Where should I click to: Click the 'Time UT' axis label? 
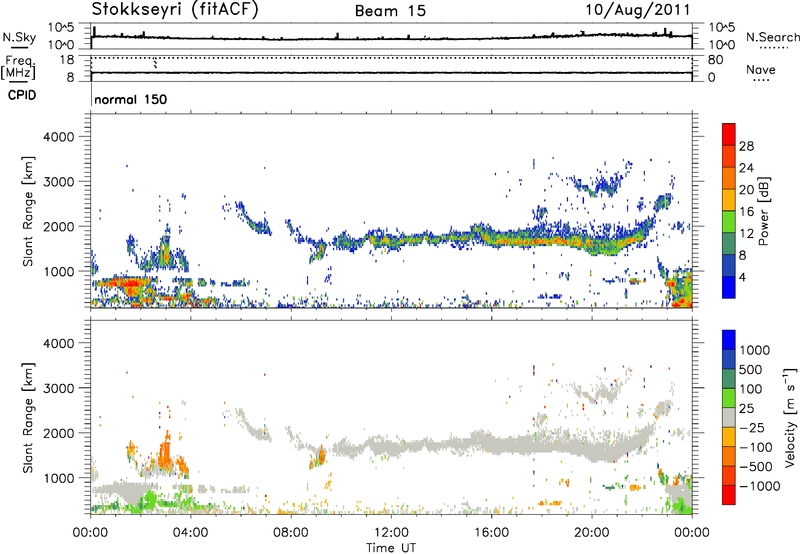(391, 548)
